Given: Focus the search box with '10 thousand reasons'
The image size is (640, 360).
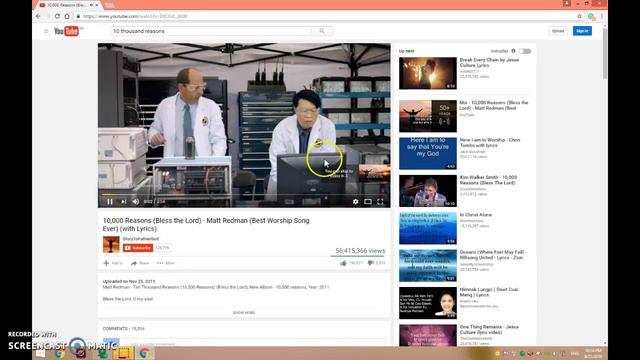Looking at the screenshot, I should [x=211, y=31].
